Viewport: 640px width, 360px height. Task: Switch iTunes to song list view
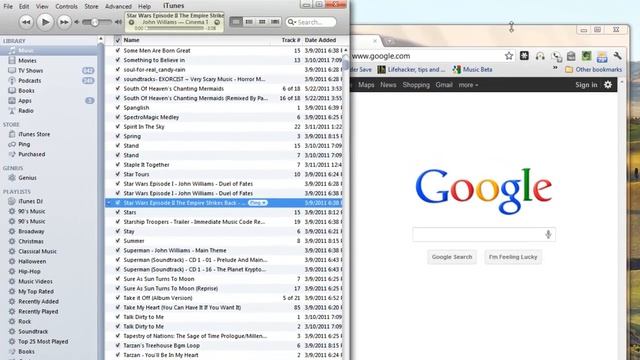pyautogui.click(x=236, y=22)
